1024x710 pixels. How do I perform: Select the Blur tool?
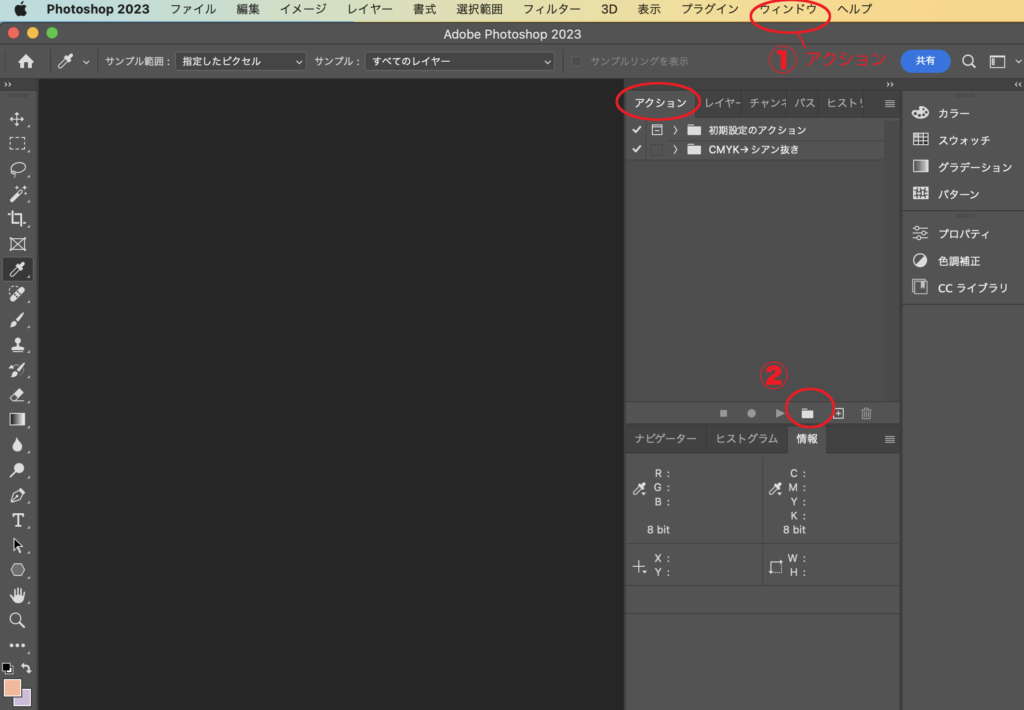pyautogui.click(x=18, y=445)
